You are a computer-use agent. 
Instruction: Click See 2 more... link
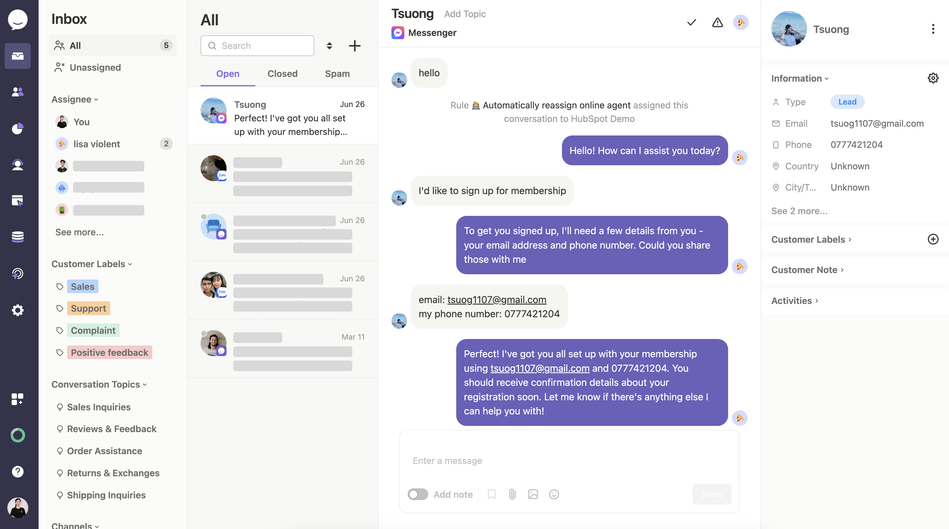click(799, 211)
